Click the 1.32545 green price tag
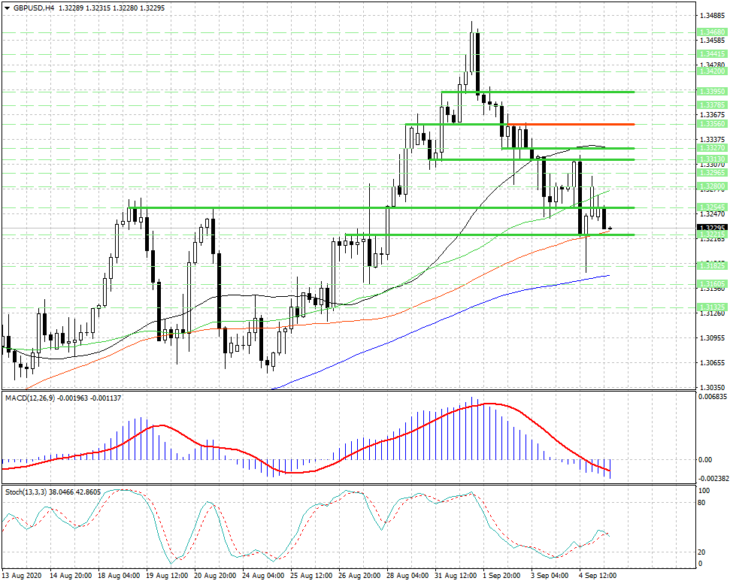This screenshot has width=730, height=584. coord(712,207)
